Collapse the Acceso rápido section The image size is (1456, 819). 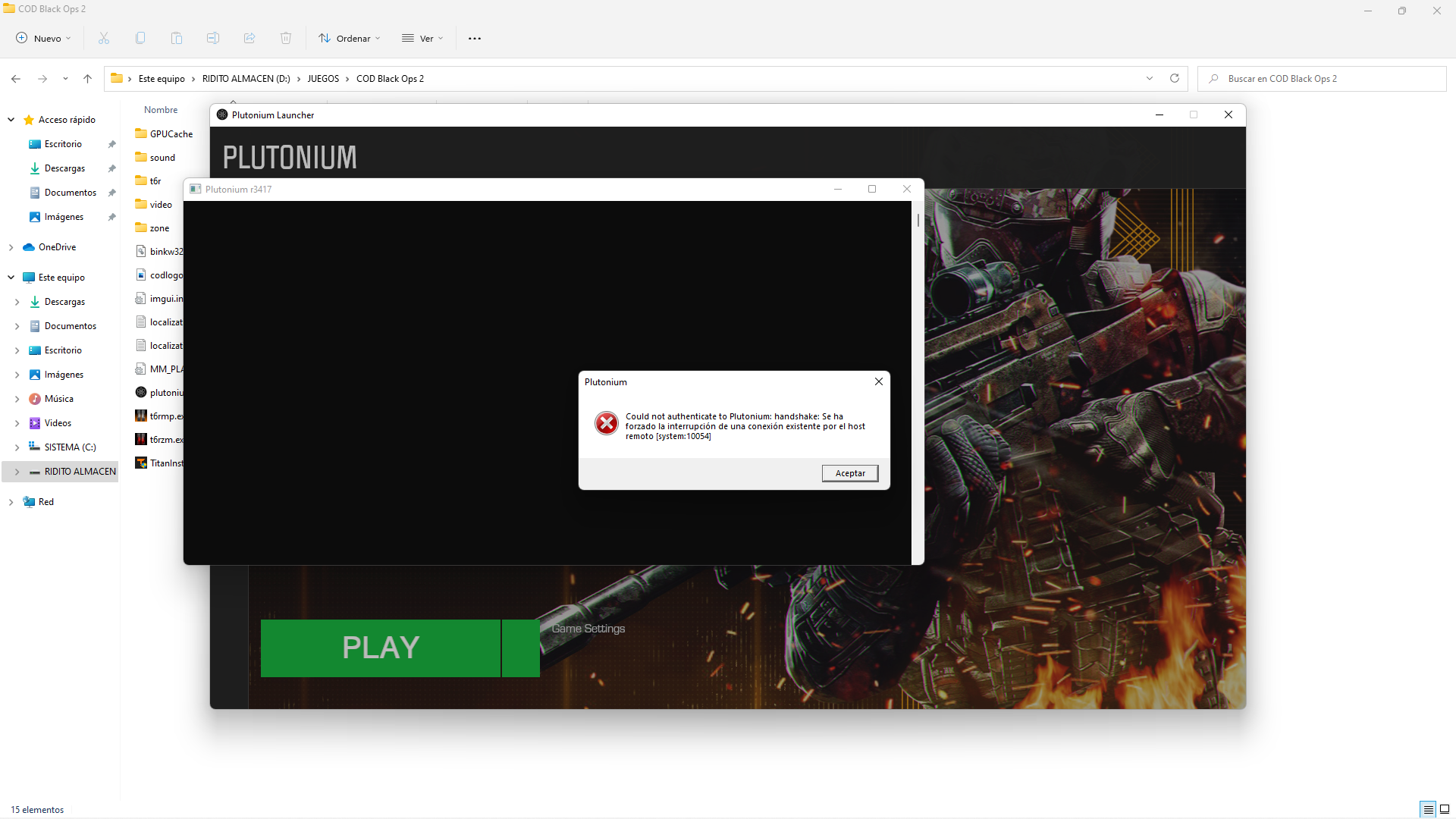(11, 120)
